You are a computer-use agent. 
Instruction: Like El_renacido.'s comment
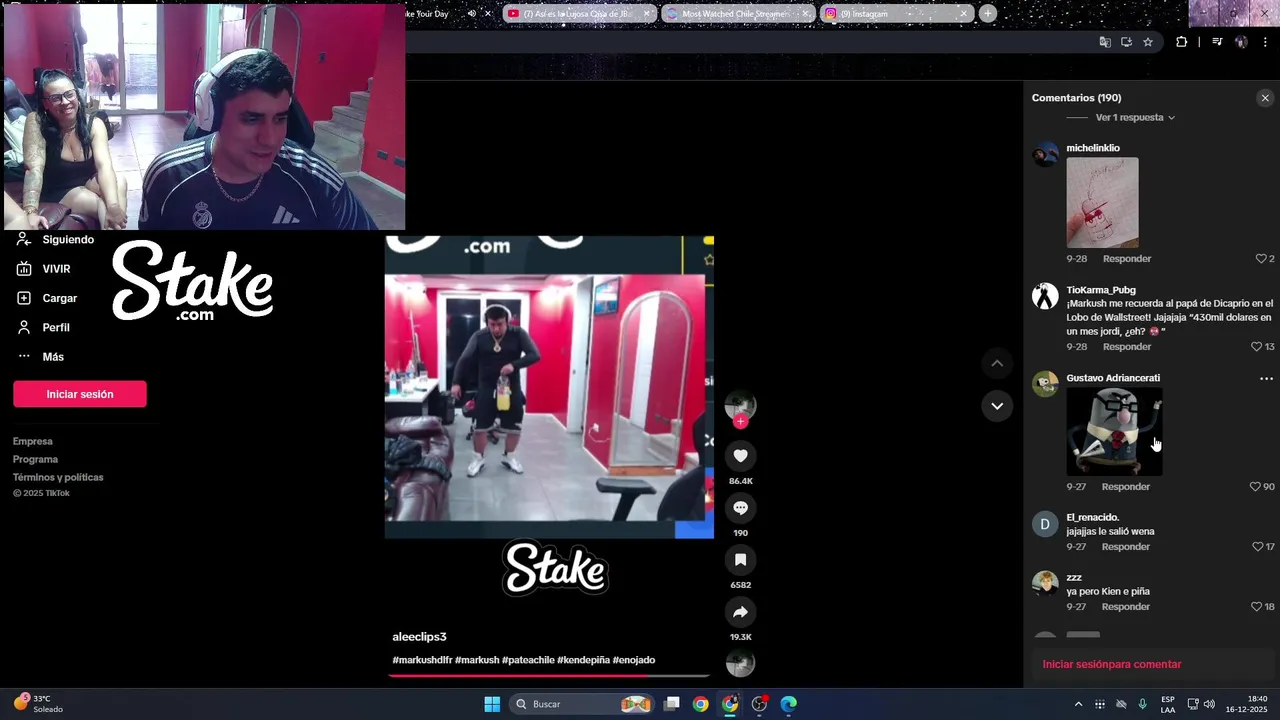click(1258, 547)
